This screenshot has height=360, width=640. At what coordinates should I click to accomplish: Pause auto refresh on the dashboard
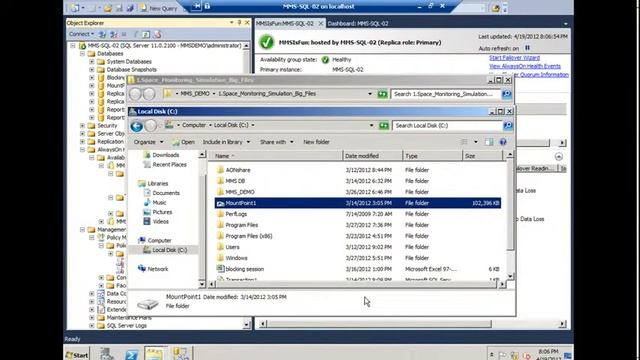pos(527,48)
